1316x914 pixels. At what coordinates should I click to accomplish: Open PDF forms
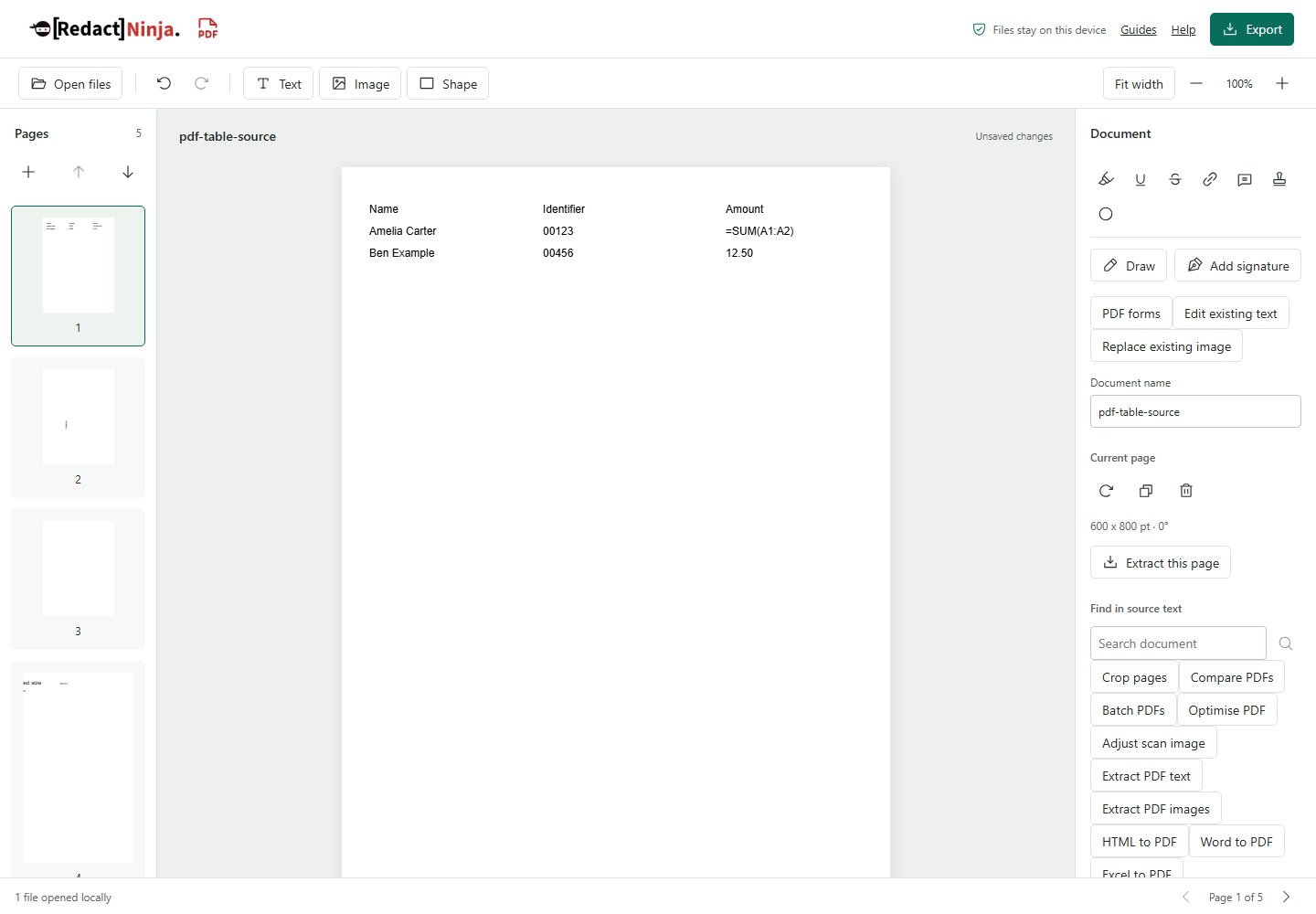click(1131, 313)
